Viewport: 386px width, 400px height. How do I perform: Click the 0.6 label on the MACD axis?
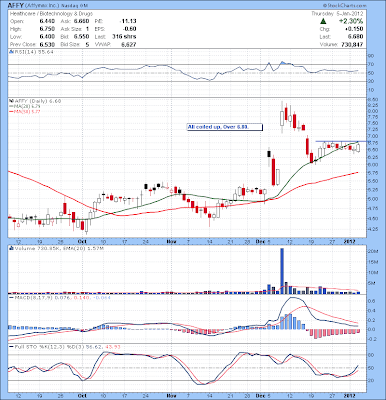coord(372,301)
